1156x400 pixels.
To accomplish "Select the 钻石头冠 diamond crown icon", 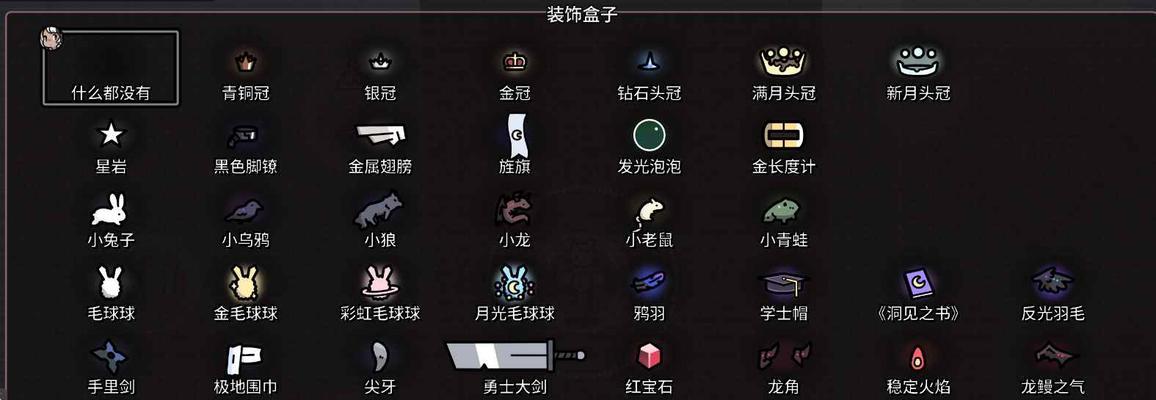I will click(x=649, y=61).
